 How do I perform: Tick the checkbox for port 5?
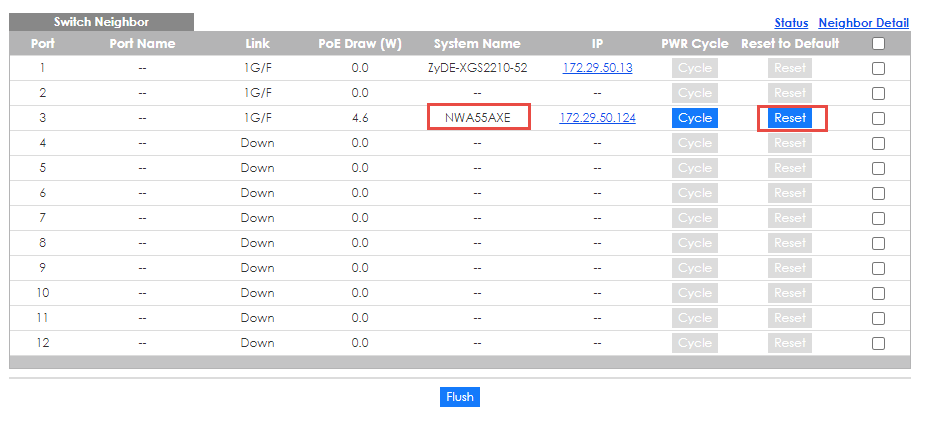[878, 169]
